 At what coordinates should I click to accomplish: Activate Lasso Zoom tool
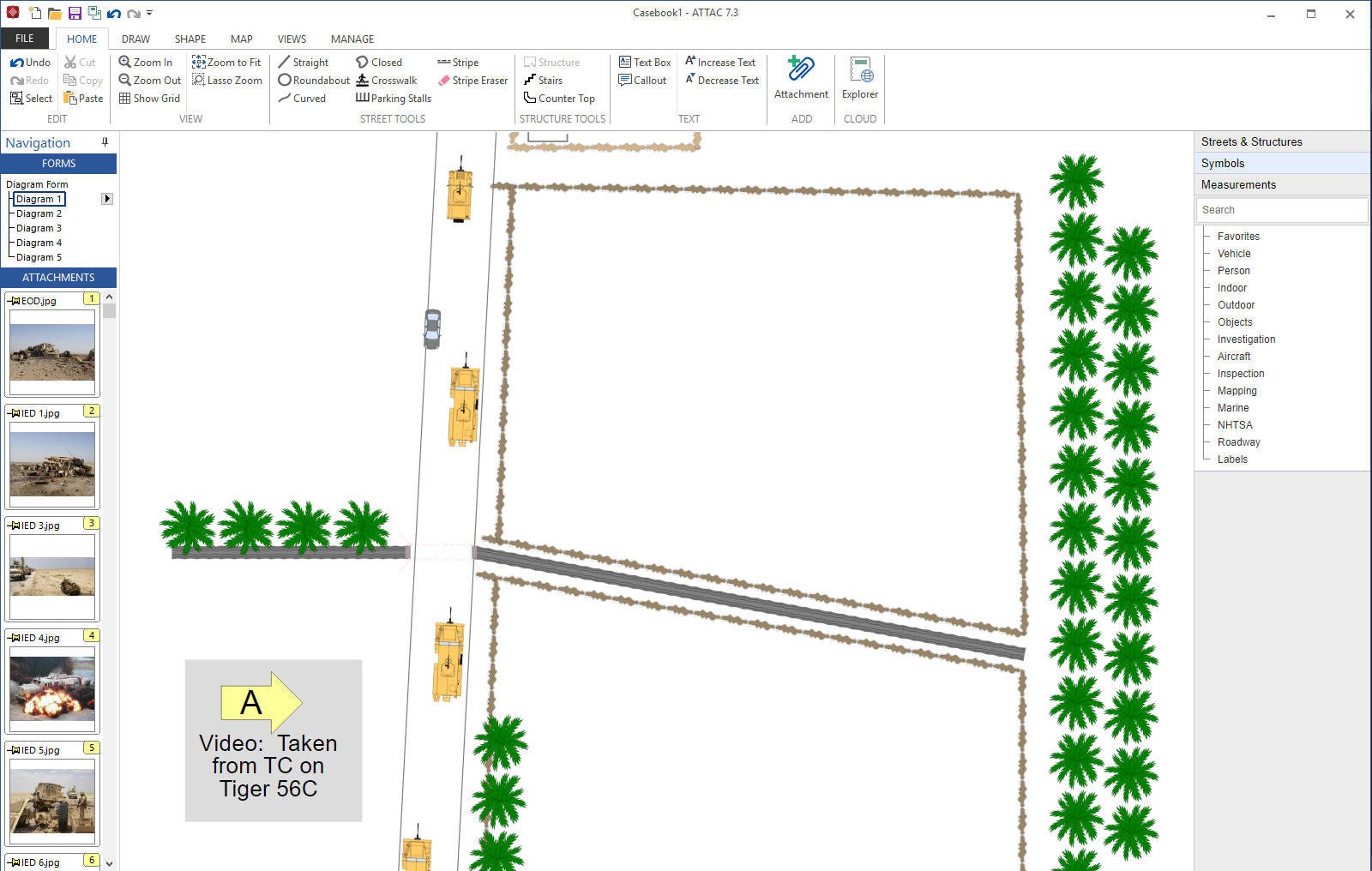click(227, 80)
